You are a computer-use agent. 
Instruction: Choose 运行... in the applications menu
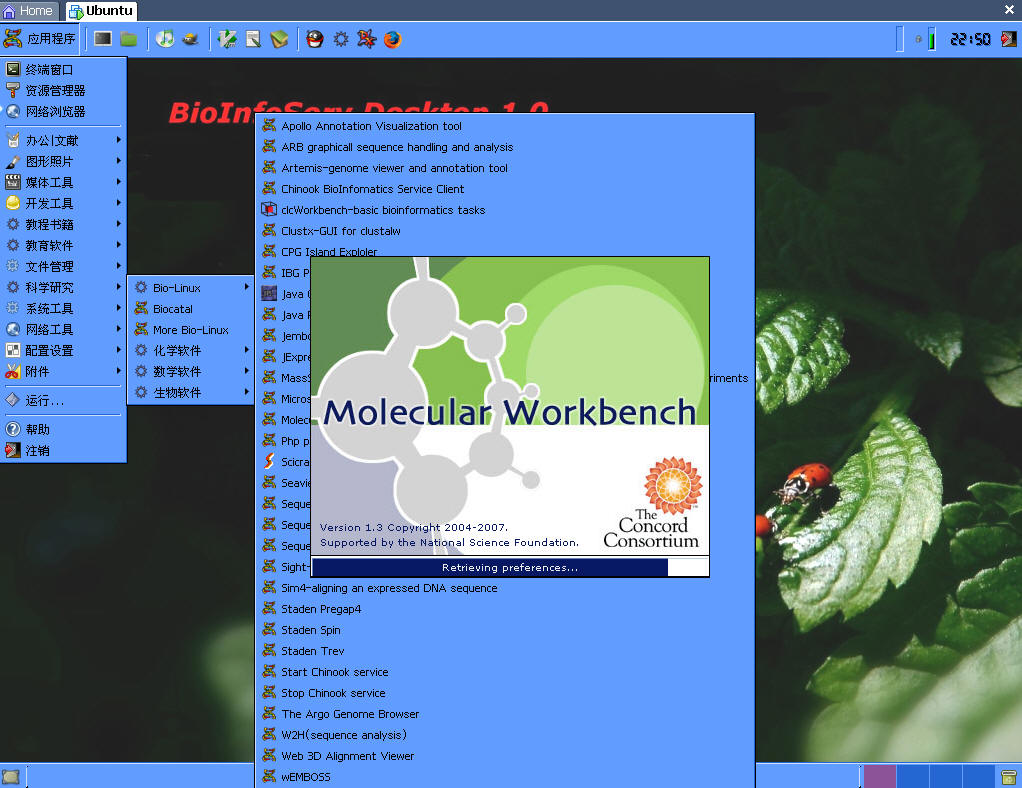coord(63,400)
